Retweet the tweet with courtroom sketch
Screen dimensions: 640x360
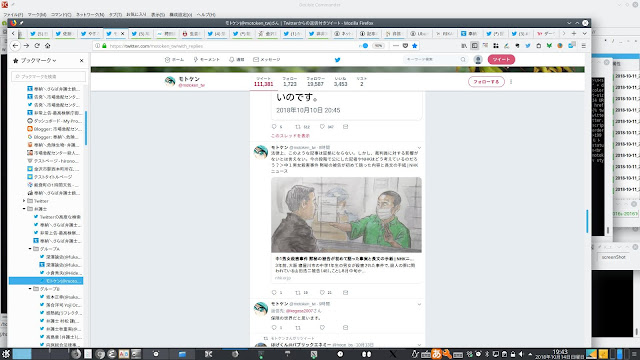(298, 292)
